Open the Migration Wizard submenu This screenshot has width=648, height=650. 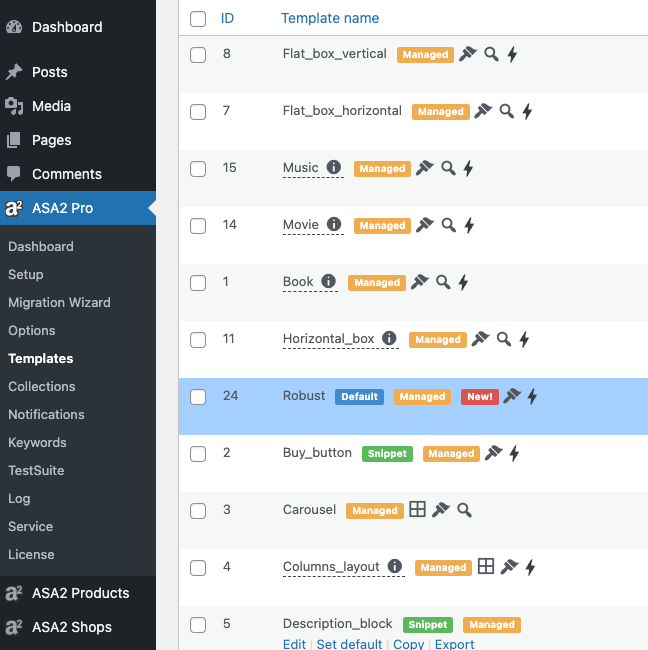click(59, 303)
